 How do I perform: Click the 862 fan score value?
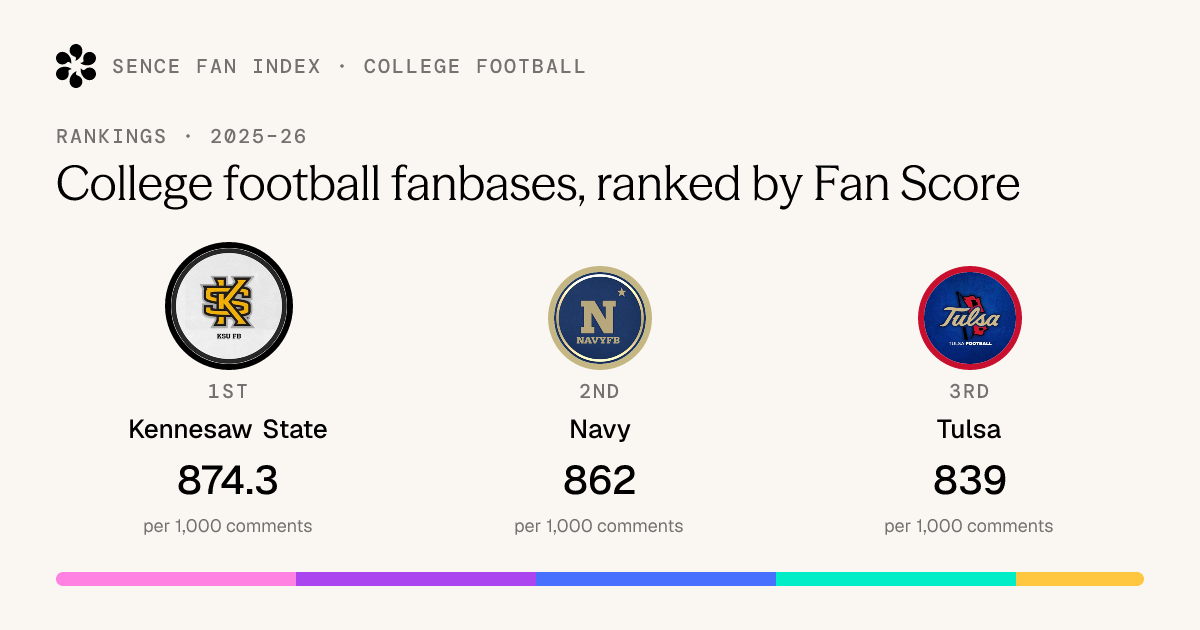600,481
